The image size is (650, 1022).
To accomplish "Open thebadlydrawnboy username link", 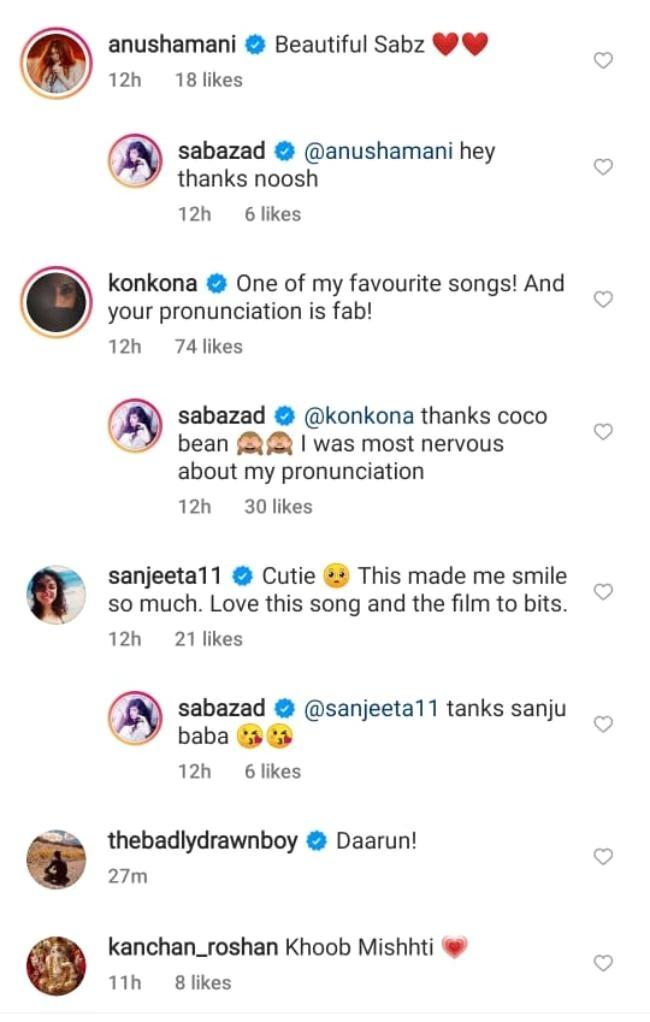I will (202, 841).
